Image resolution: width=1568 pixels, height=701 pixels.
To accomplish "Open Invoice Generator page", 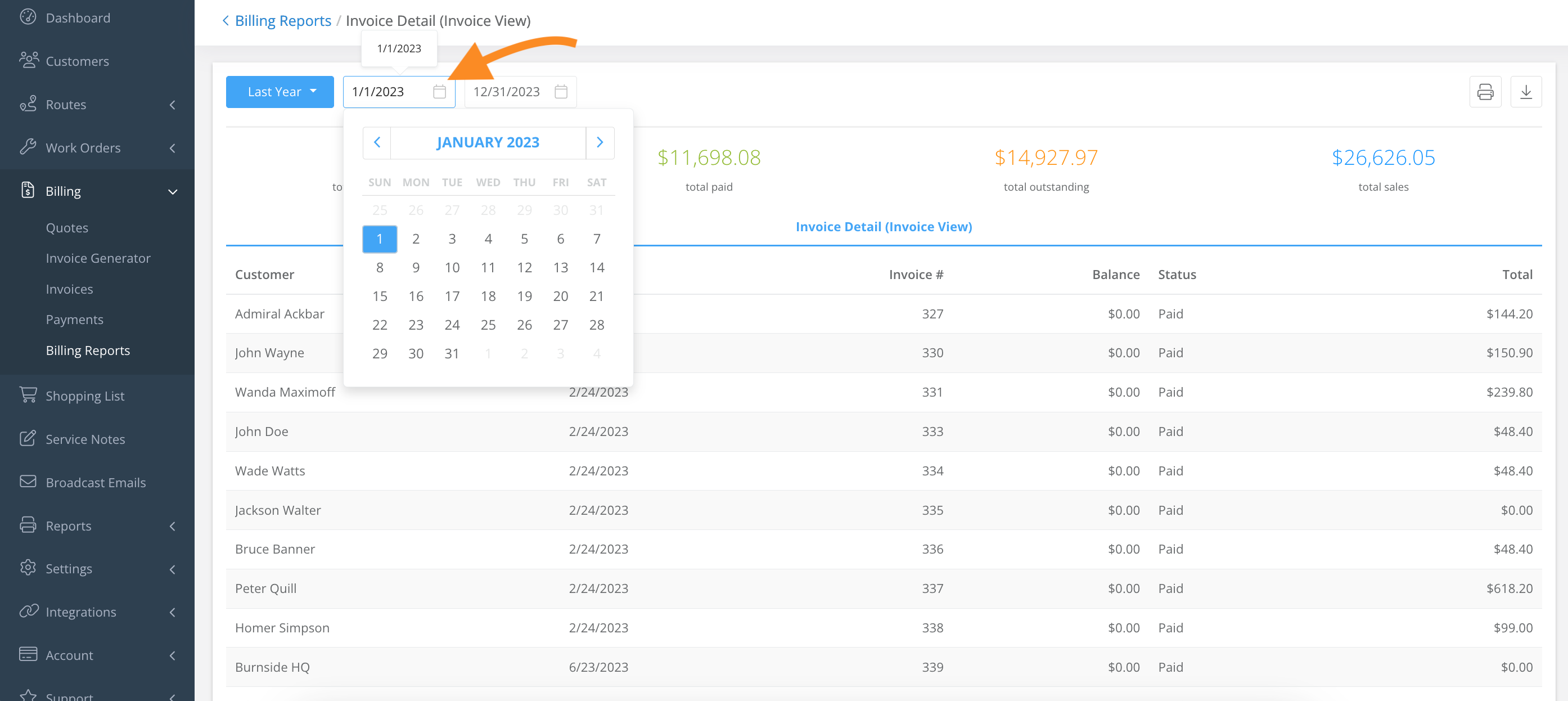I will [98, 258].
